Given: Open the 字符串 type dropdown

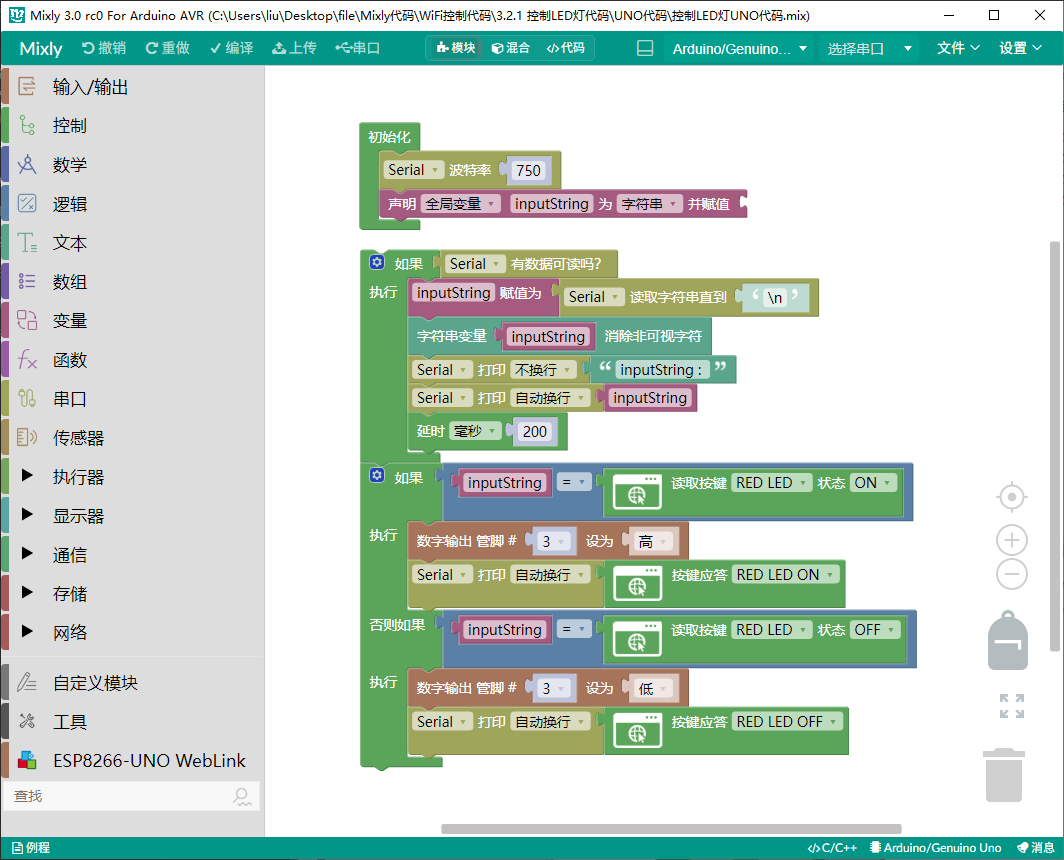Looking at the screenshot, I should click(650, 204).
